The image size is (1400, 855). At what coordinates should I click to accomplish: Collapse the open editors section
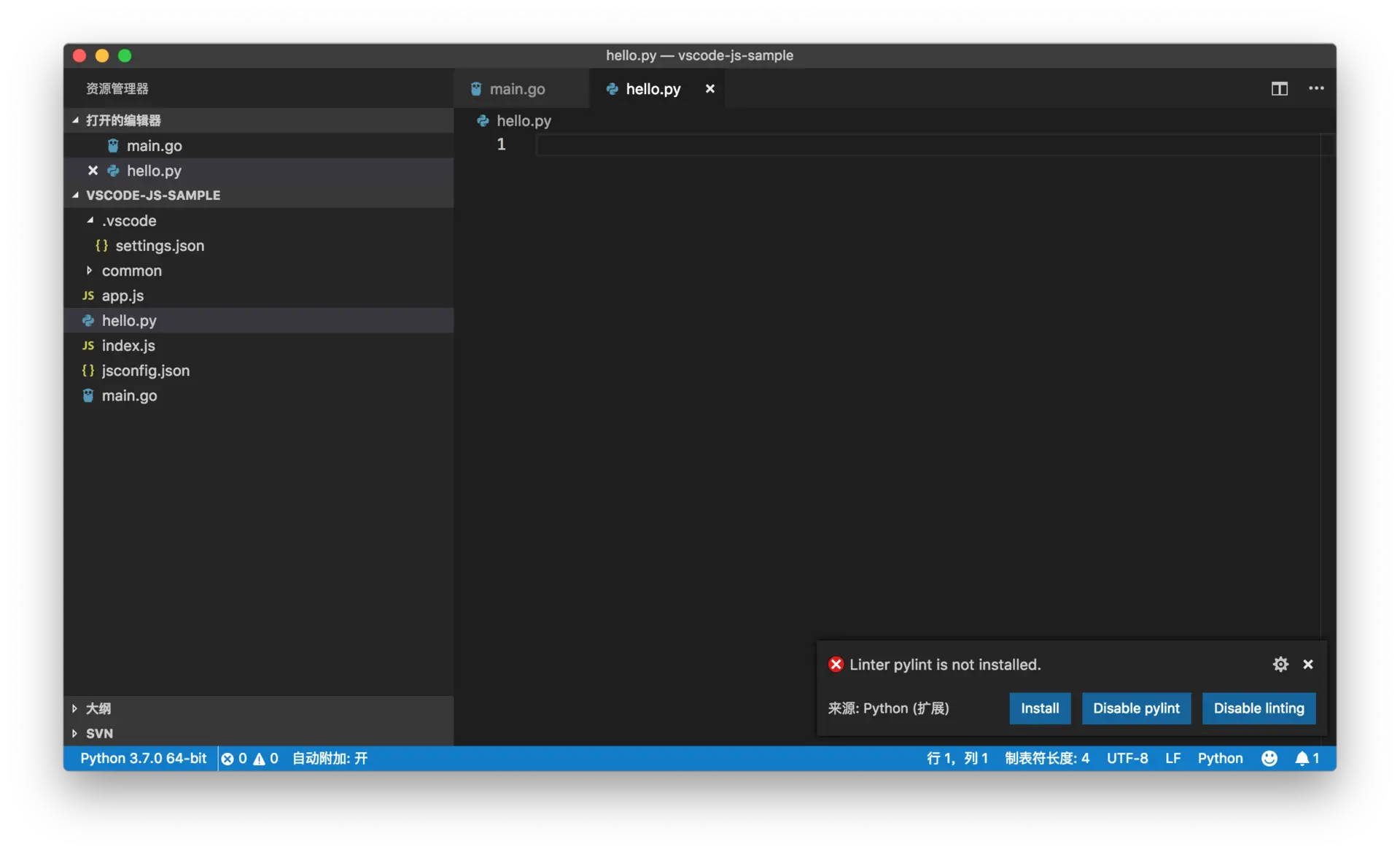pos(76,120)
